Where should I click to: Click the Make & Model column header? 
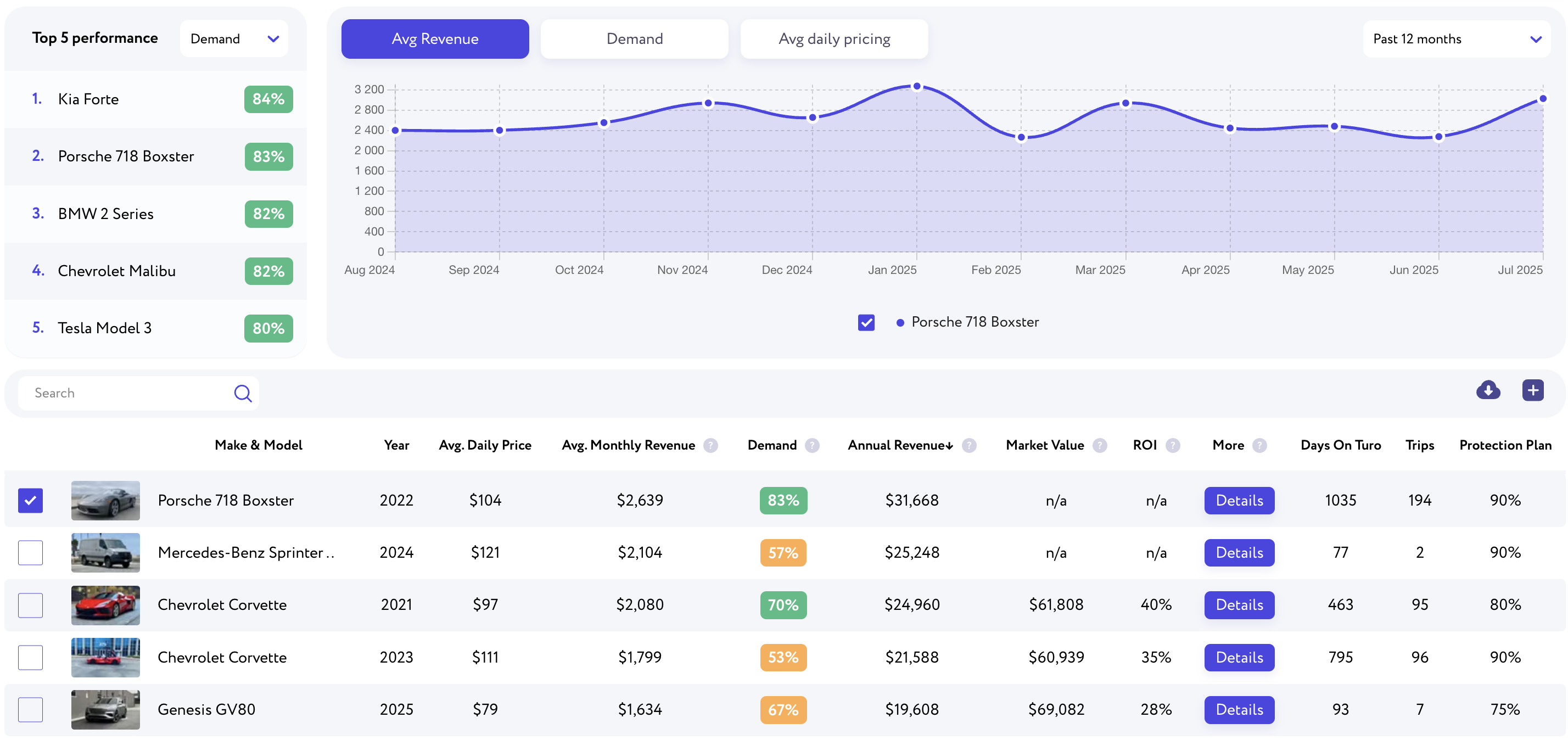pyautogui.click(x=258, y=445)
